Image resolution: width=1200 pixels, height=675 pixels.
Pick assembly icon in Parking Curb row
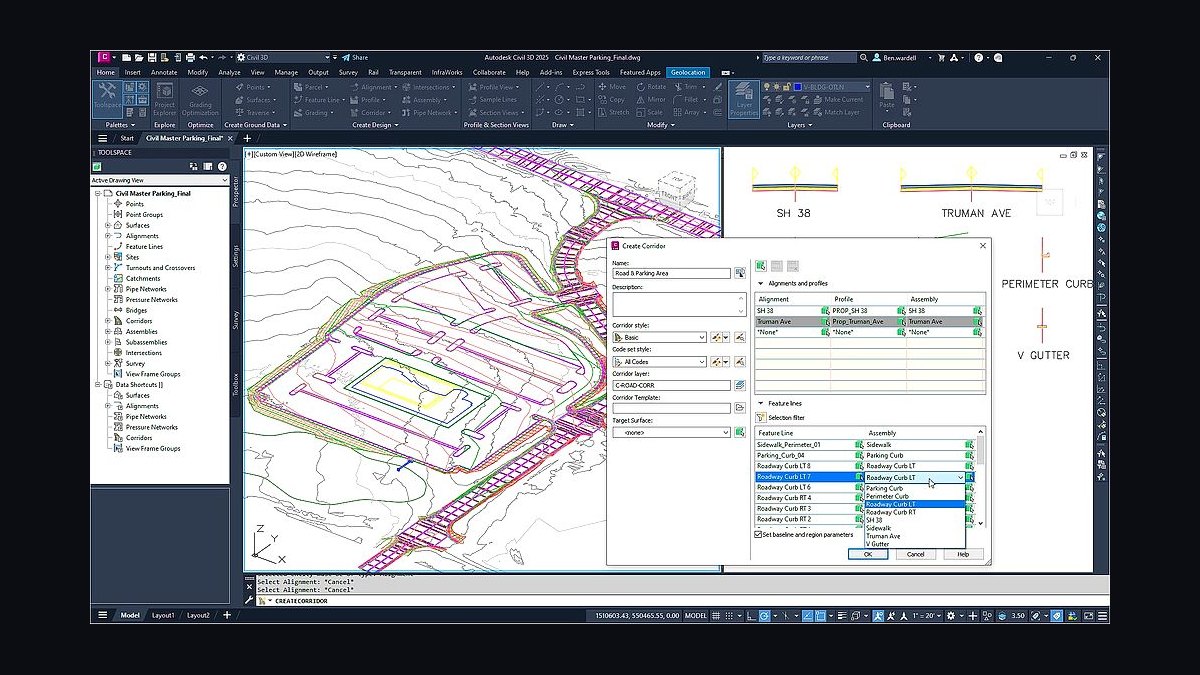point(969,455)
